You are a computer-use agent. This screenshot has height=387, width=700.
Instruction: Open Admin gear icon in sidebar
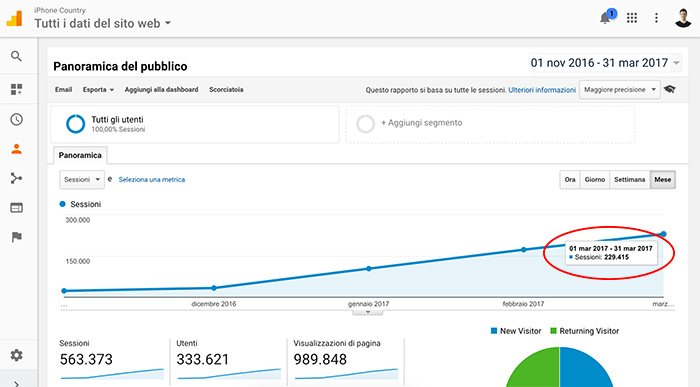[x=17, y=355]
